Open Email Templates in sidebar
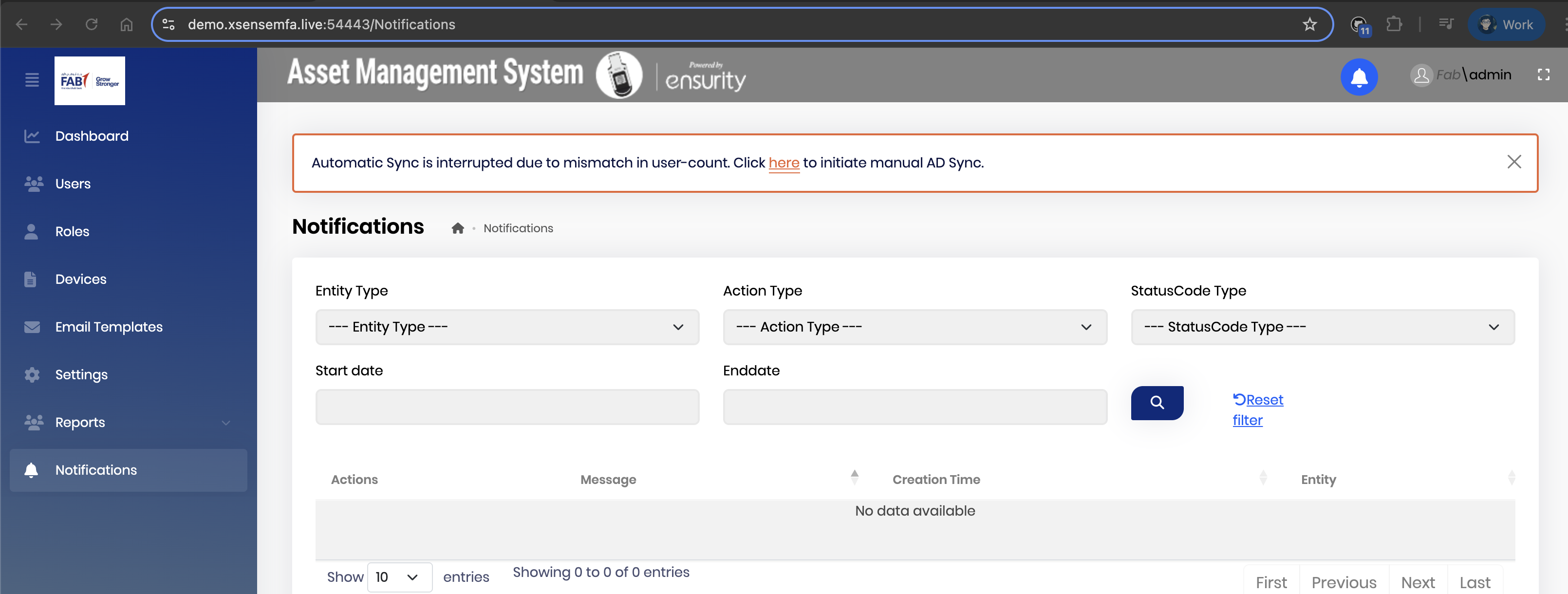Viewport: 1568px width, 594px height. pos(108,327)
